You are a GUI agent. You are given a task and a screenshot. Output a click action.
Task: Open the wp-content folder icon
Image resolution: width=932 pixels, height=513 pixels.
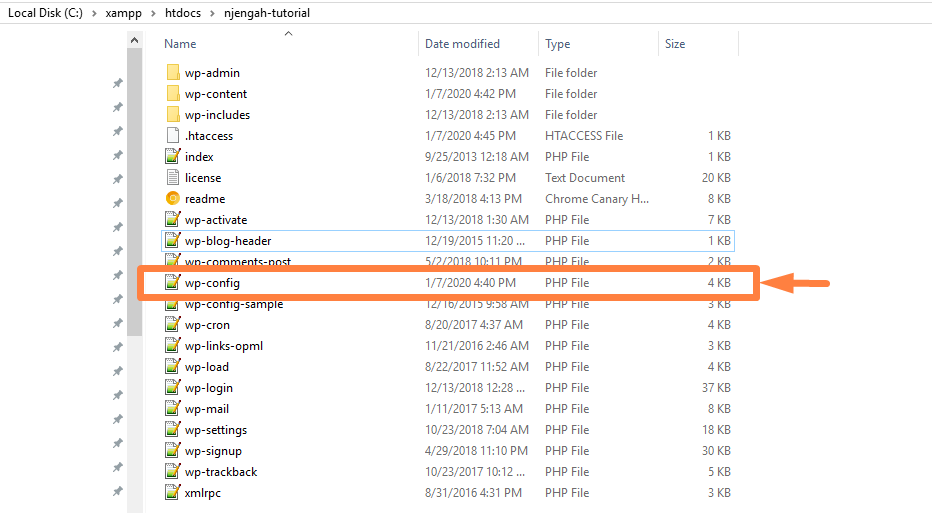click(173, 93)
